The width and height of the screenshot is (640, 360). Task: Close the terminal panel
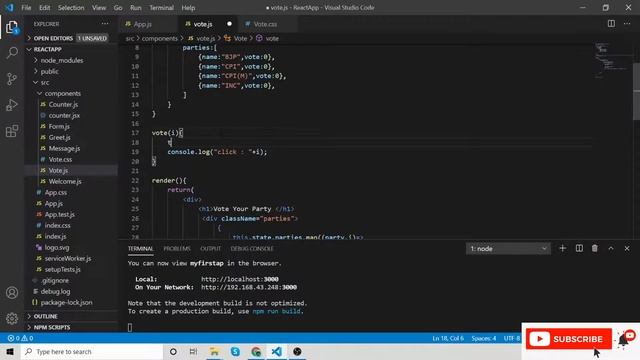[x=627, y=248]
